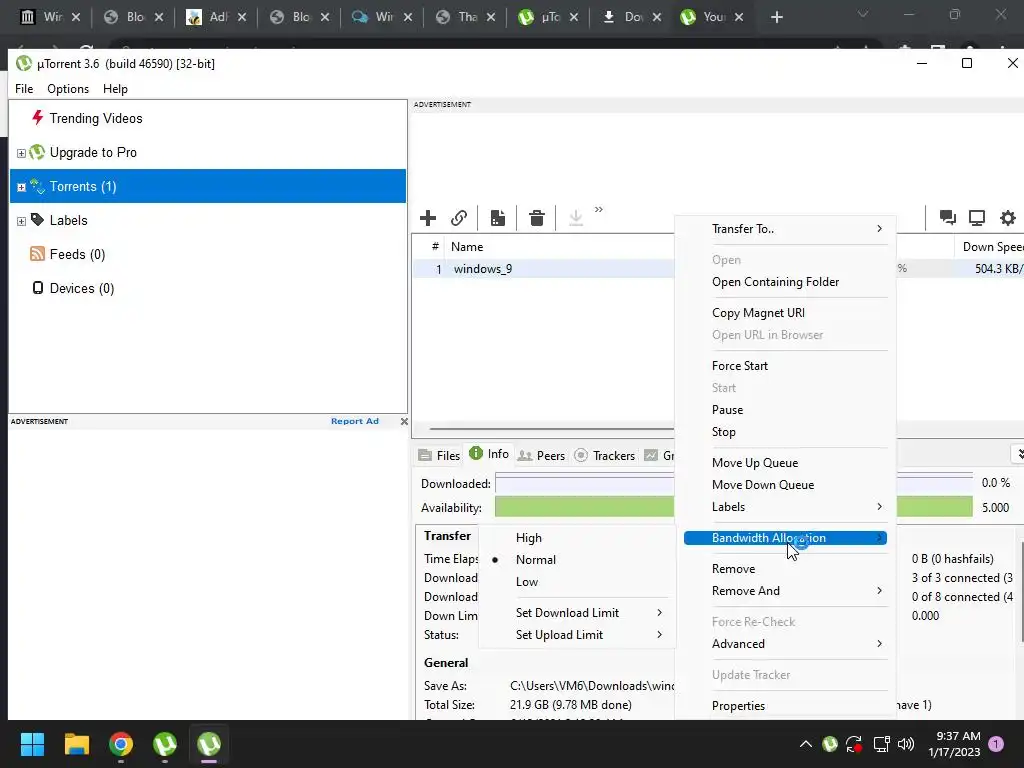Click the Create New Torrent file icon
The image size is (1024, 768).
click(x=498, y=218)
